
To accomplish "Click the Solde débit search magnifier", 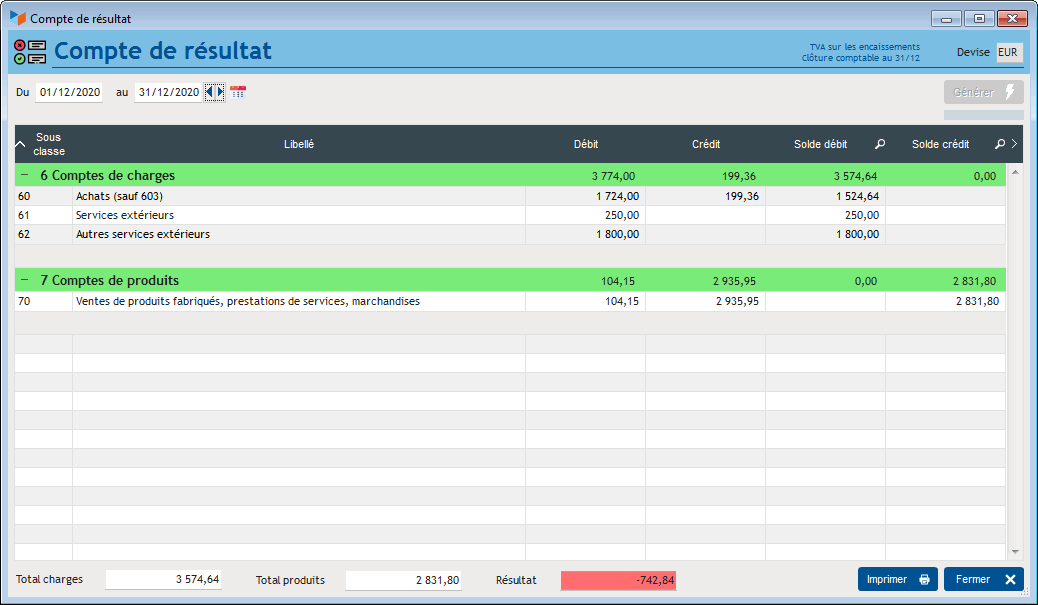I will pyautogui.click(x=880, y=144).
